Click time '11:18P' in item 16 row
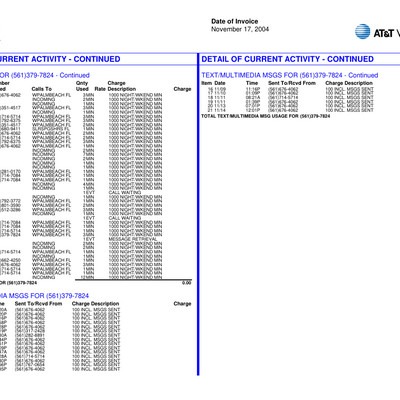 [252, 89]
